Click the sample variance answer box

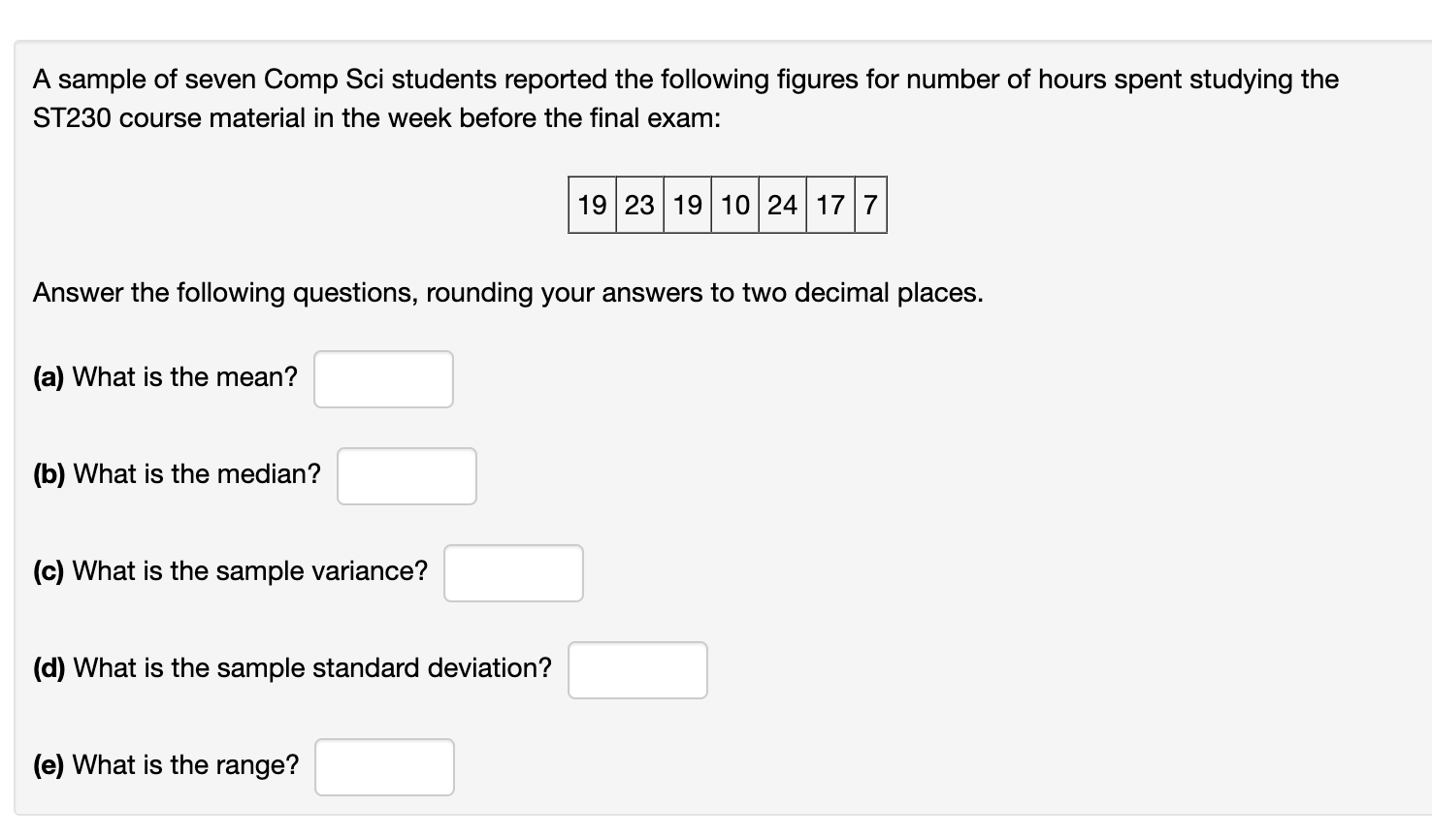click(x=512, y=572)
